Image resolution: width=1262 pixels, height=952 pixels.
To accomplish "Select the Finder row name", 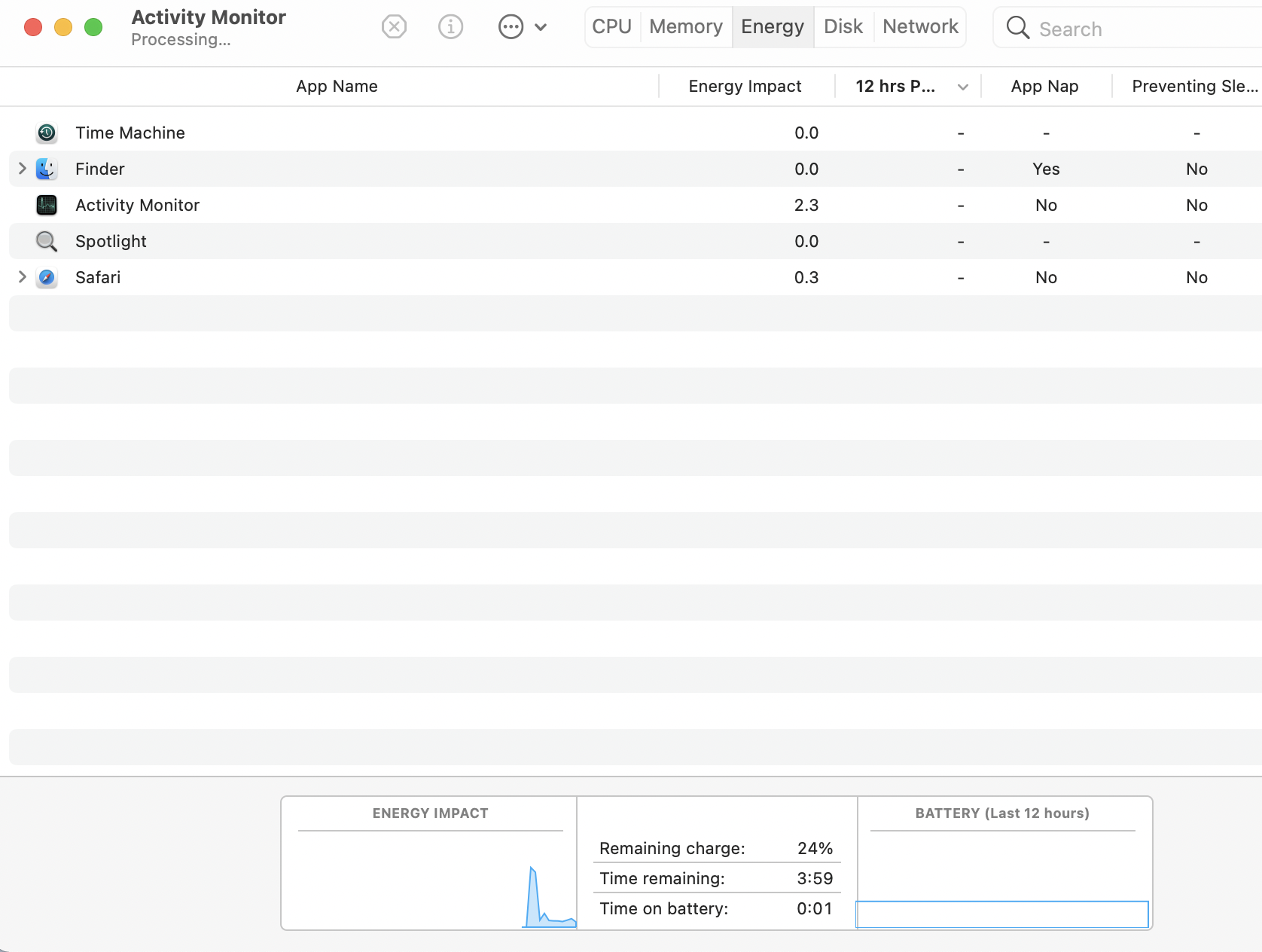I will [100, 169].
